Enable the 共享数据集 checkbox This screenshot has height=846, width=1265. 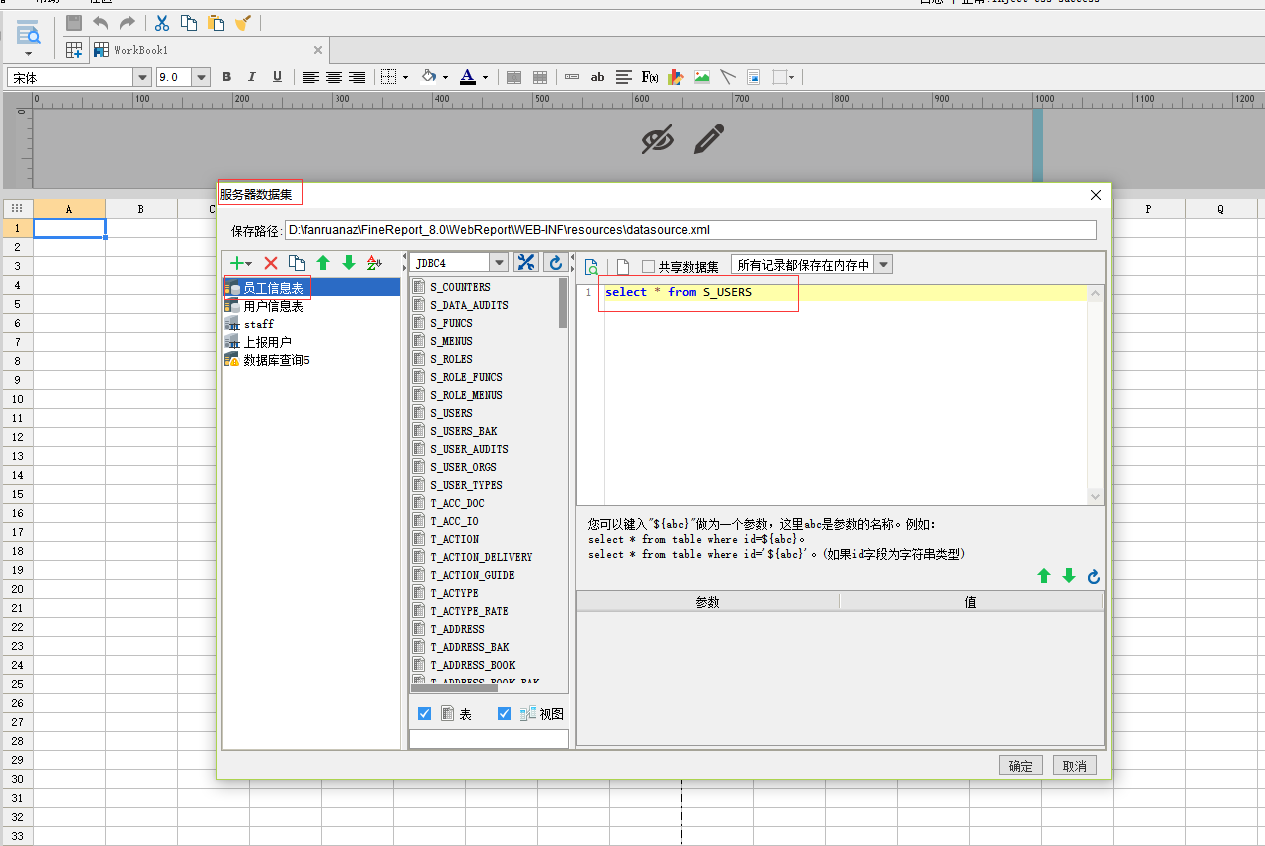click(x=648, y=267)
